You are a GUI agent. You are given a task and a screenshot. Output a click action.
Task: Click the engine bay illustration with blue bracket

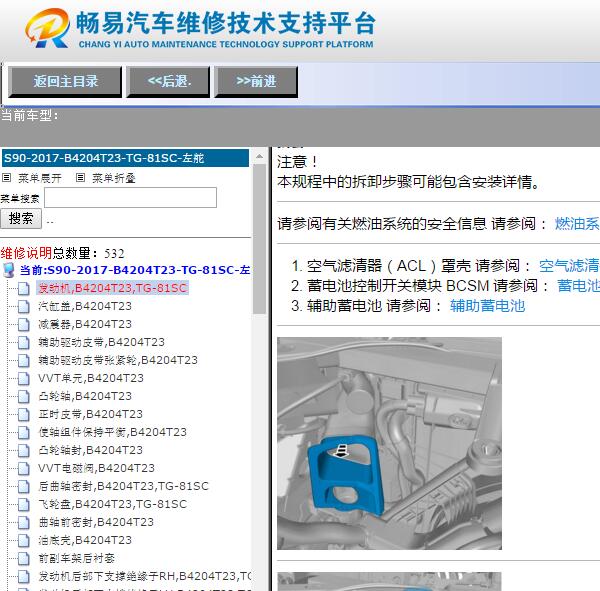pyautogui.click(x=389, y=443)
